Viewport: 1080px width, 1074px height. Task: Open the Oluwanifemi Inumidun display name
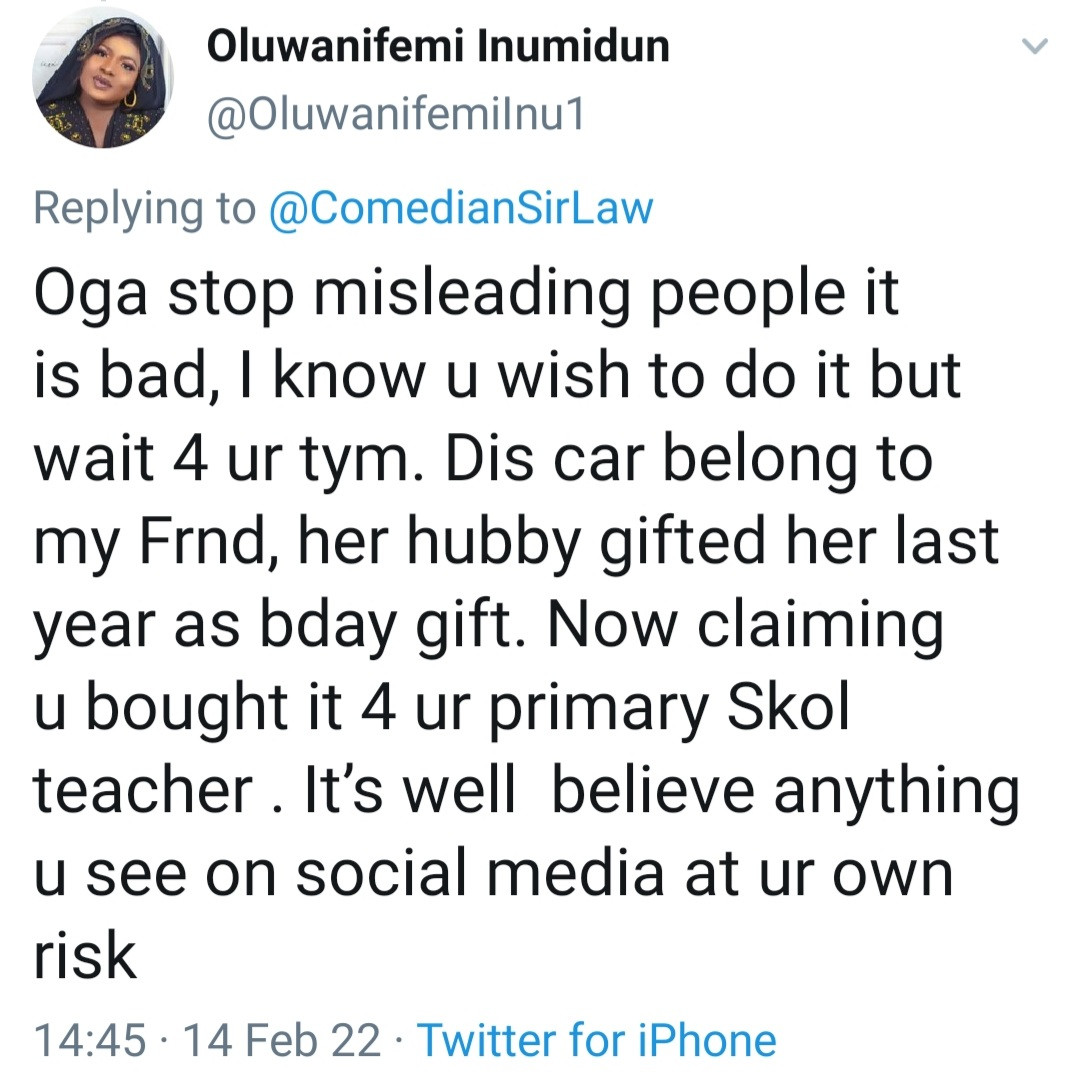pos(438,47)
